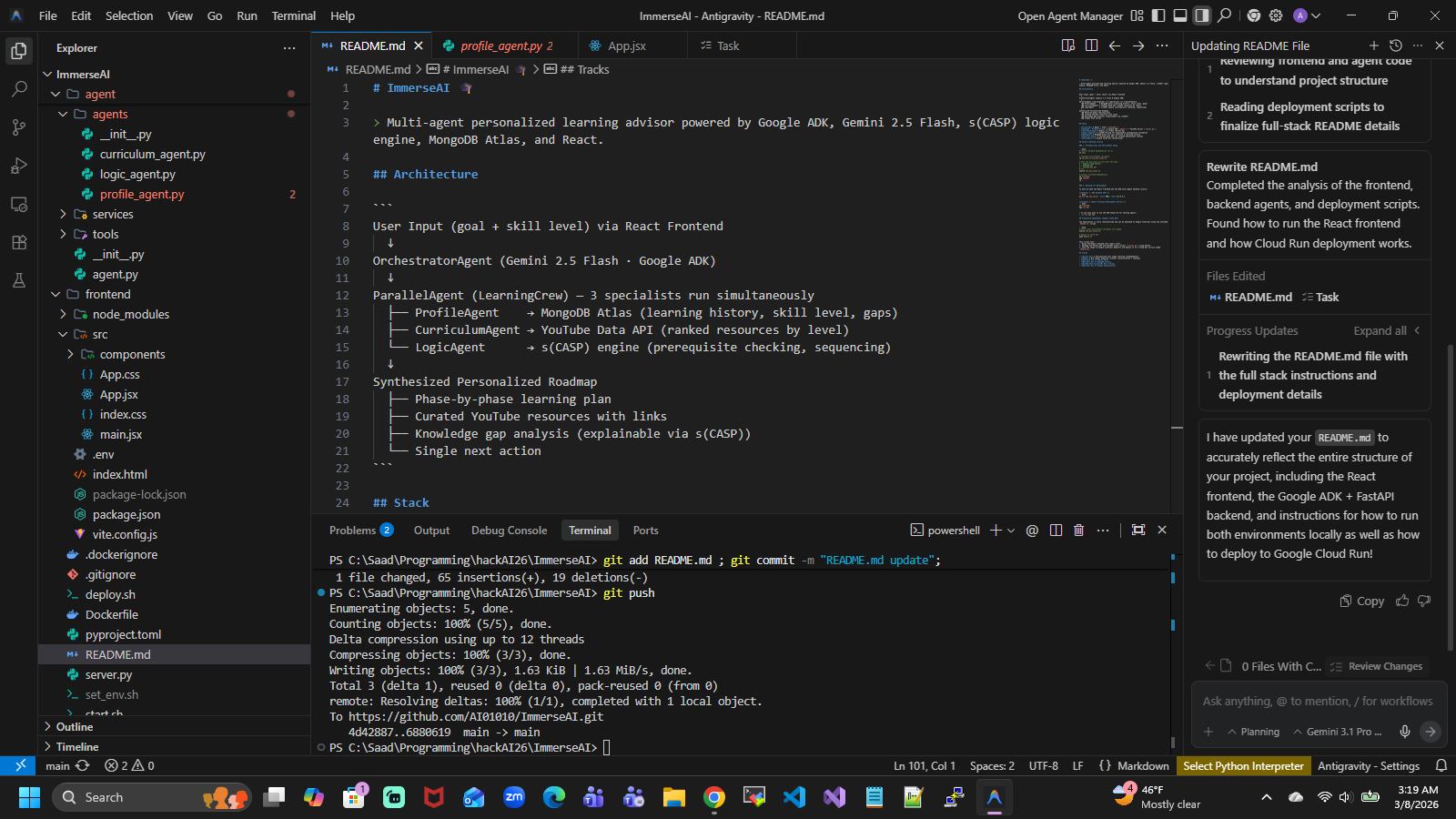Viewport: 1456px width, 819px height.
Task: Click Select Python Interpreter in status bar
Action: 1243,766
